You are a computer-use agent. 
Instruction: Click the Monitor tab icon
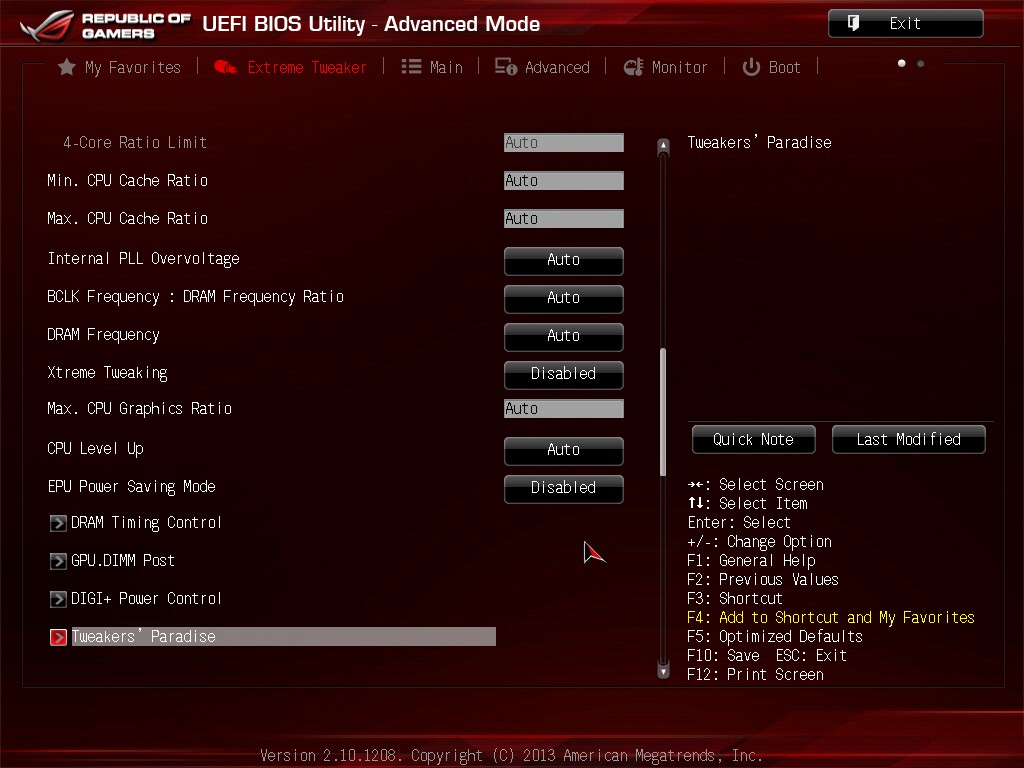(x=633, y=67)
